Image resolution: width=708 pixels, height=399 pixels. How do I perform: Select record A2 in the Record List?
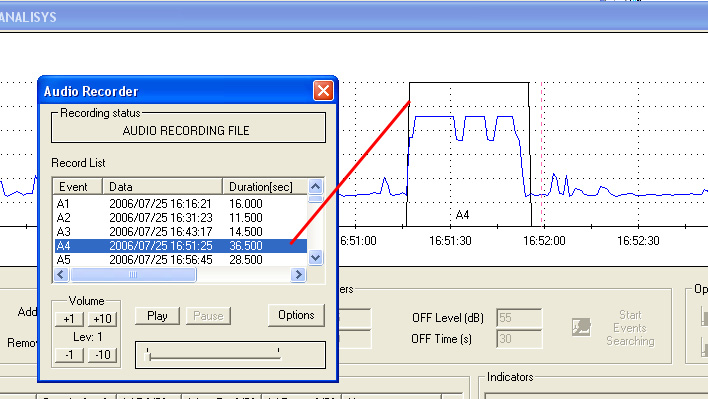tap(181, 218)
